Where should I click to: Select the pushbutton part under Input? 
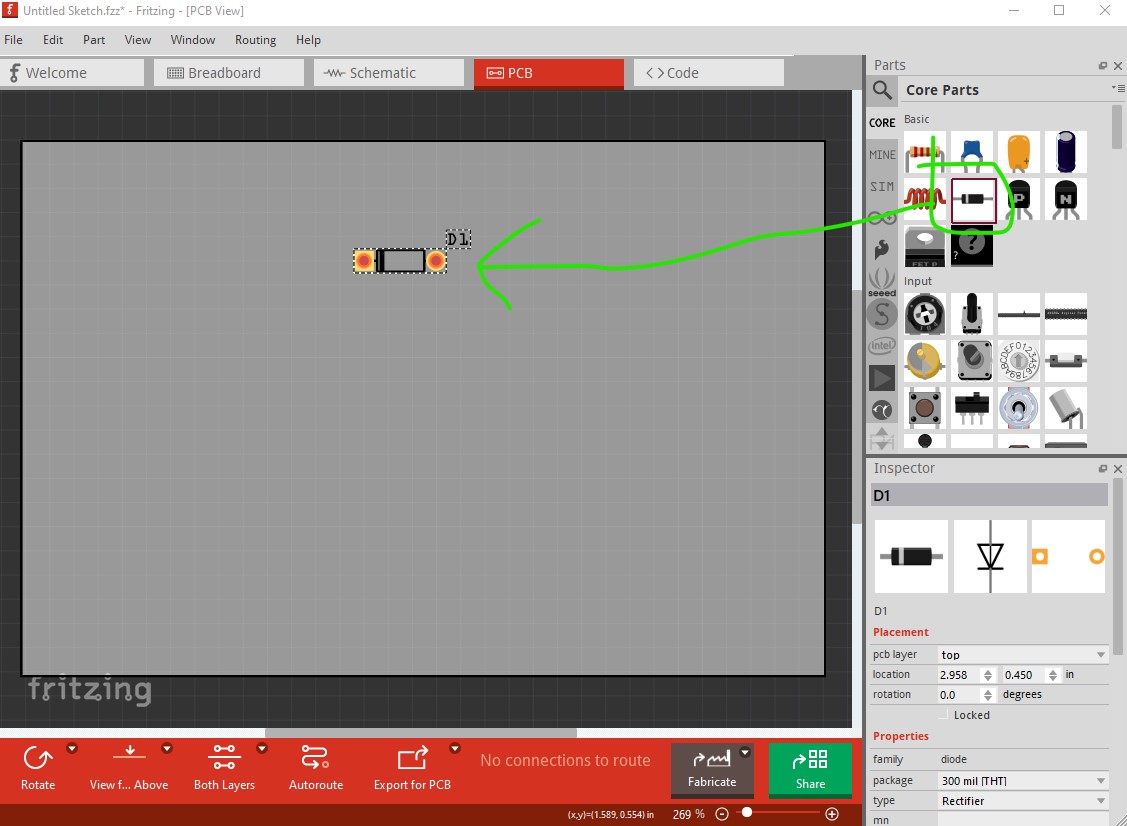point(924,407)
